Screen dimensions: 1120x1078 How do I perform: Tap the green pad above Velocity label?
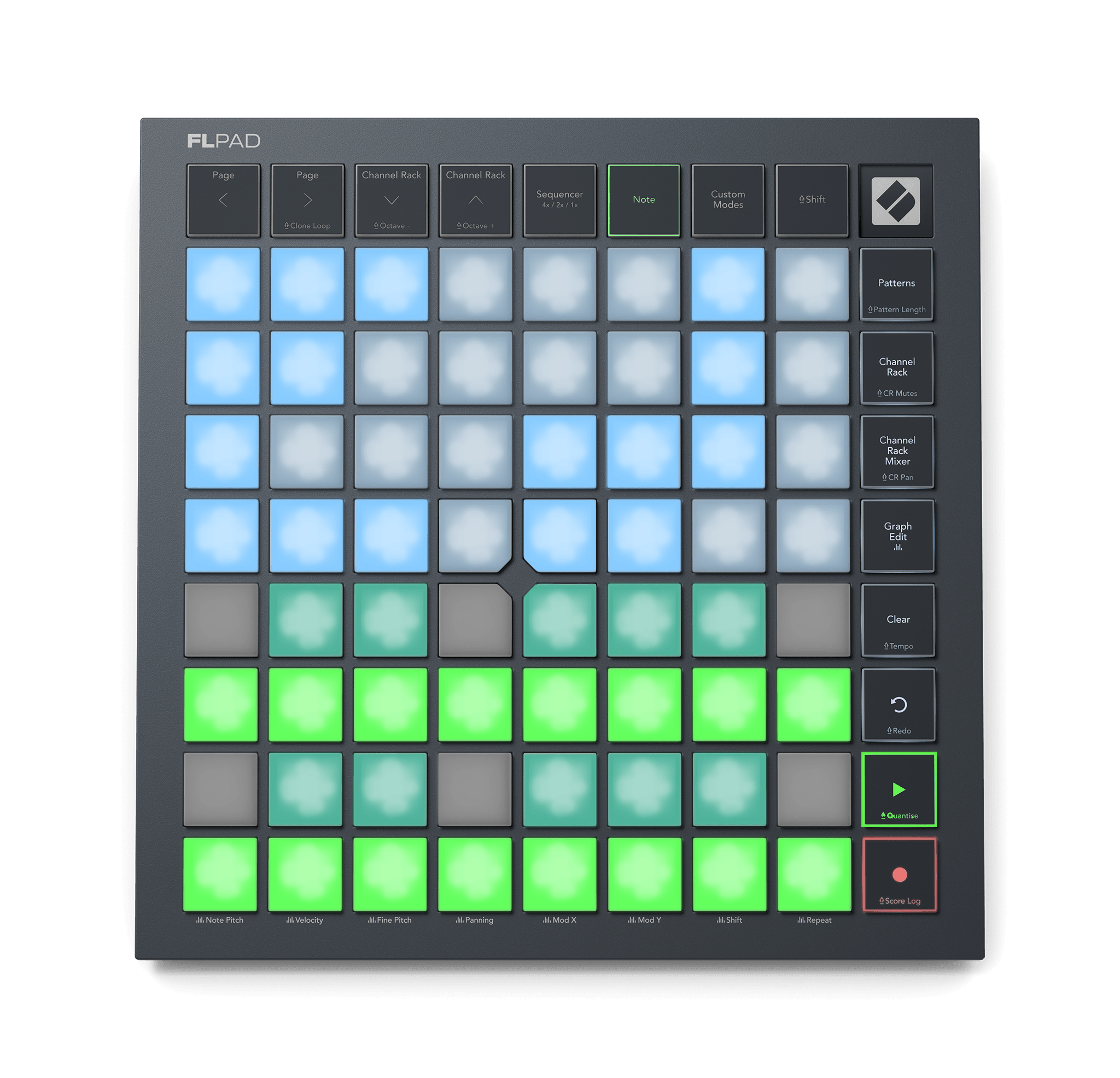click(x=305, y=874)
